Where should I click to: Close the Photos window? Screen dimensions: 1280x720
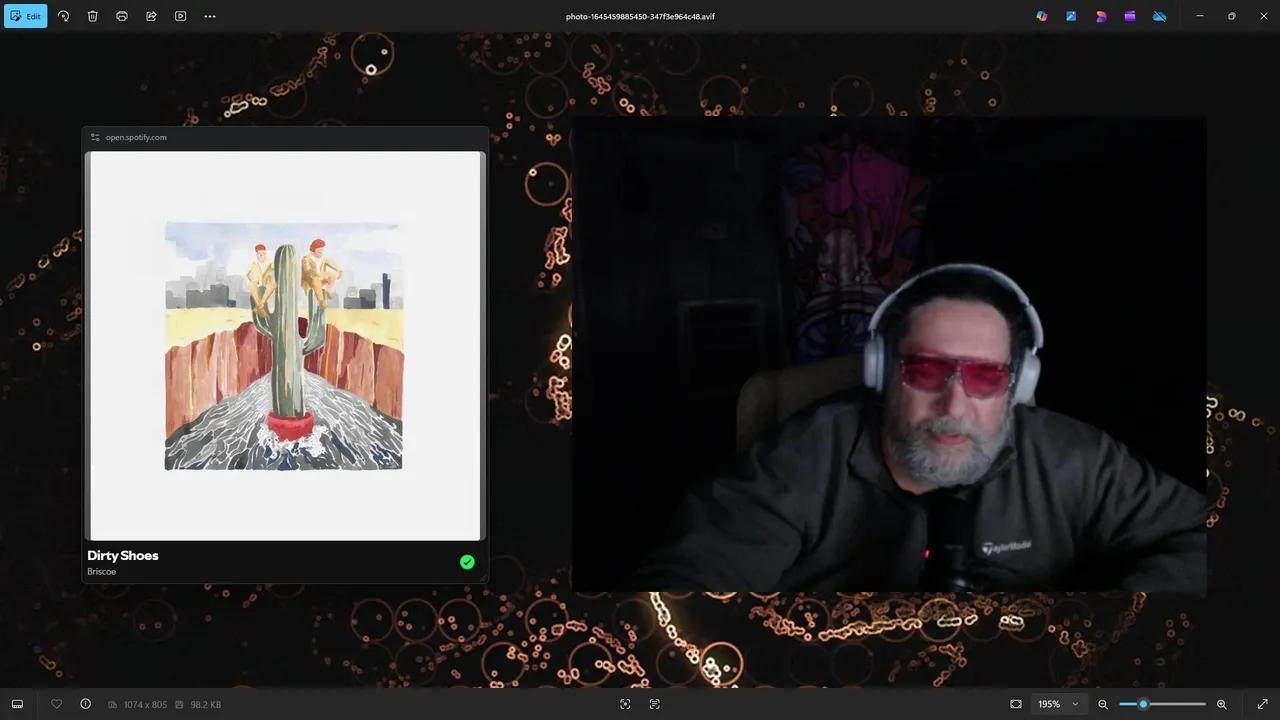point(1264,16)
